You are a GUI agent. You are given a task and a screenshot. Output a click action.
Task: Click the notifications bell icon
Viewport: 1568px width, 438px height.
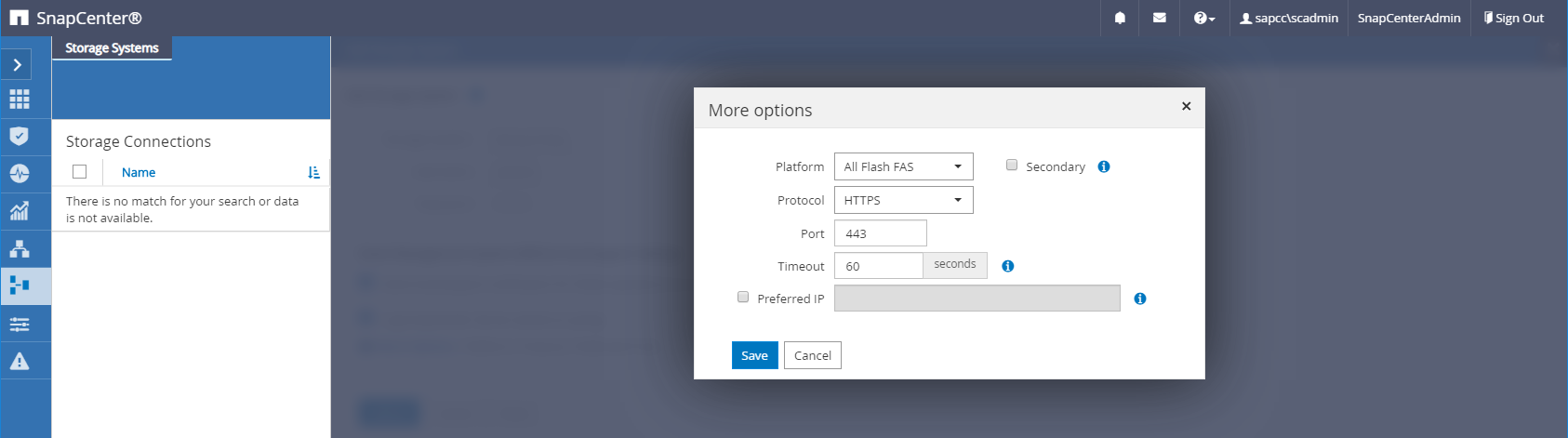[x=1120, y=18]
